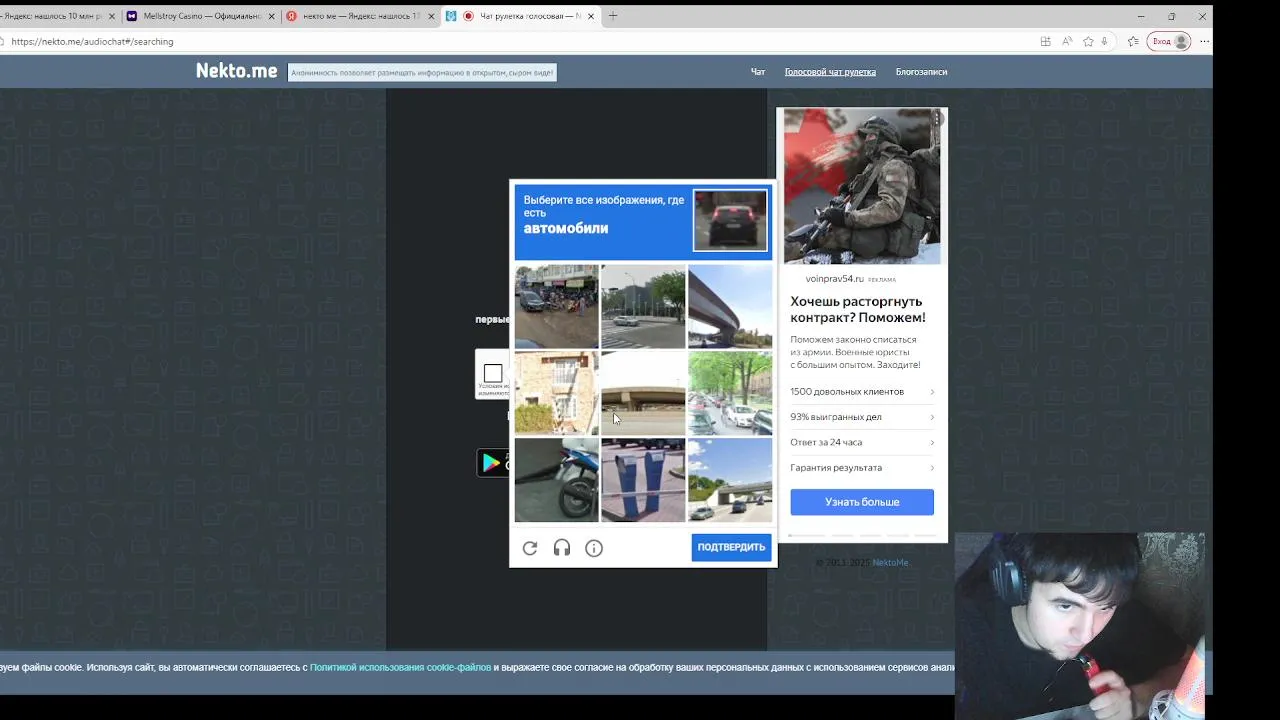Open the browser Settings and more menu
The width and height of the screenshot is (1280, 720).
coord(1204,41)
